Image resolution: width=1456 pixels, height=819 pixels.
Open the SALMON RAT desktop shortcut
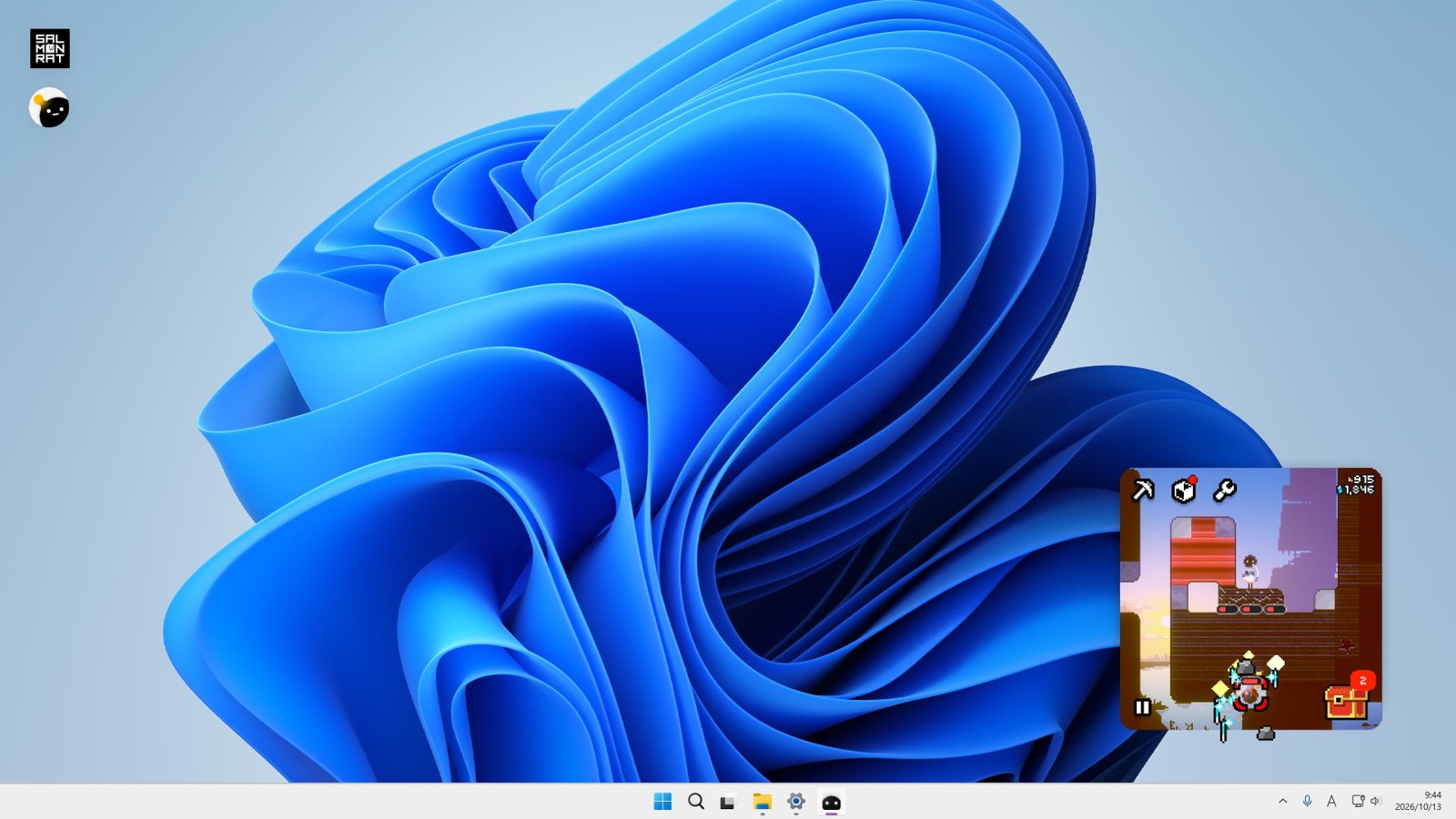point(50,48)
